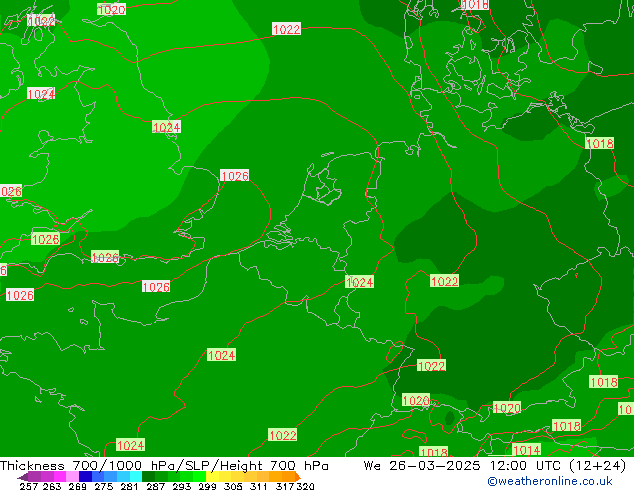Click the 1018 label near the Baltic coast
634x490 pixels.
point(600,143)
